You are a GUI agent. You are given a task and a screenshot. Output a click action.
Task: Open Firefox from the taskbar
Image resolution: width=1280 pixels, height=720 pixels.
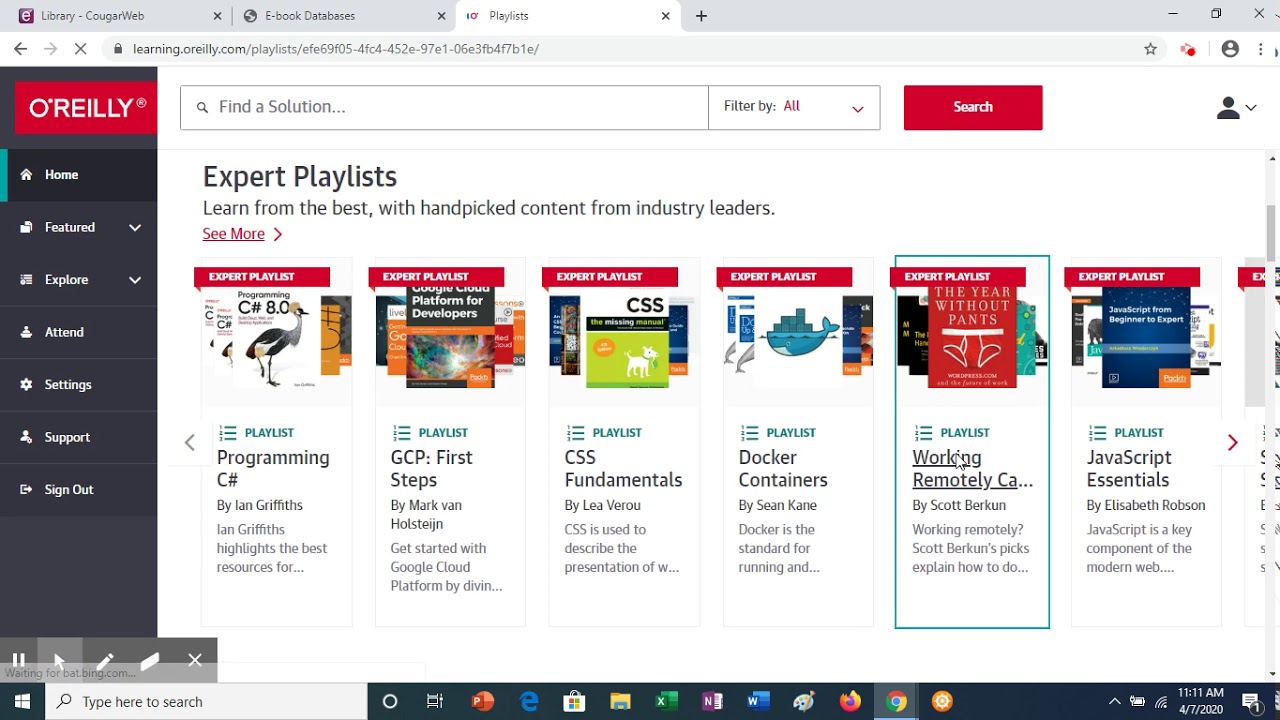pos(850,701)
